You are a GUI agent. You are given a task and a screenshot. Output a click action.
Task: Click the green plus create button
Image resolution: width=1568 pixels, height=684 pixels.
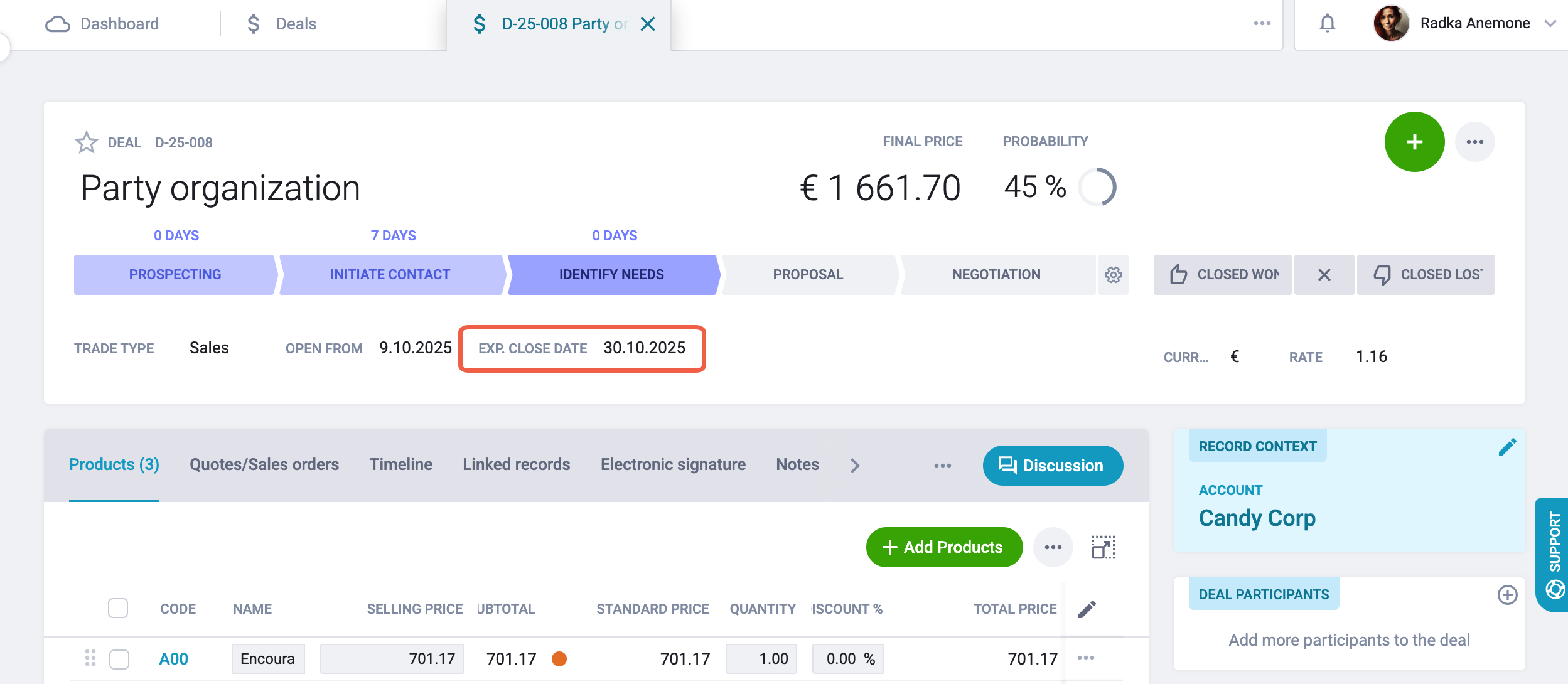click(1414, 142)
